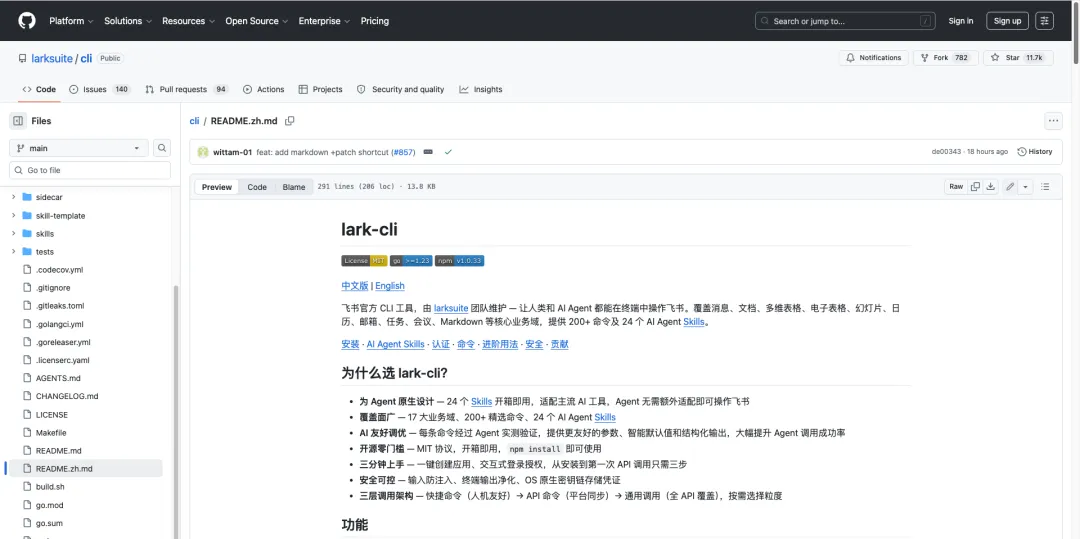Open the outline icon
Screen dimensions: 1080x539
click(x=1045, y=187)
